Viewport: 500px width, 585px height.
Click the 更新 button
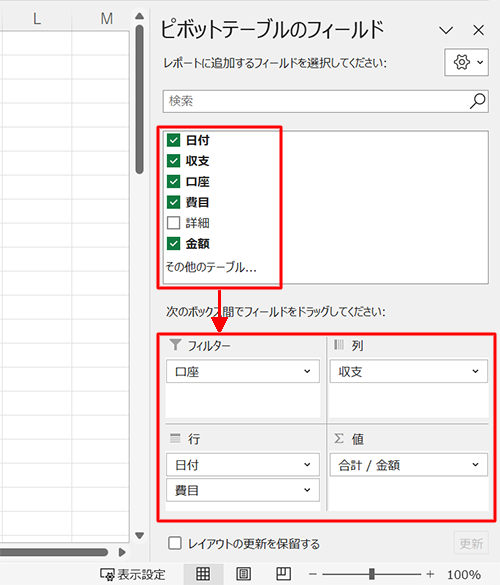pos(471,543)
